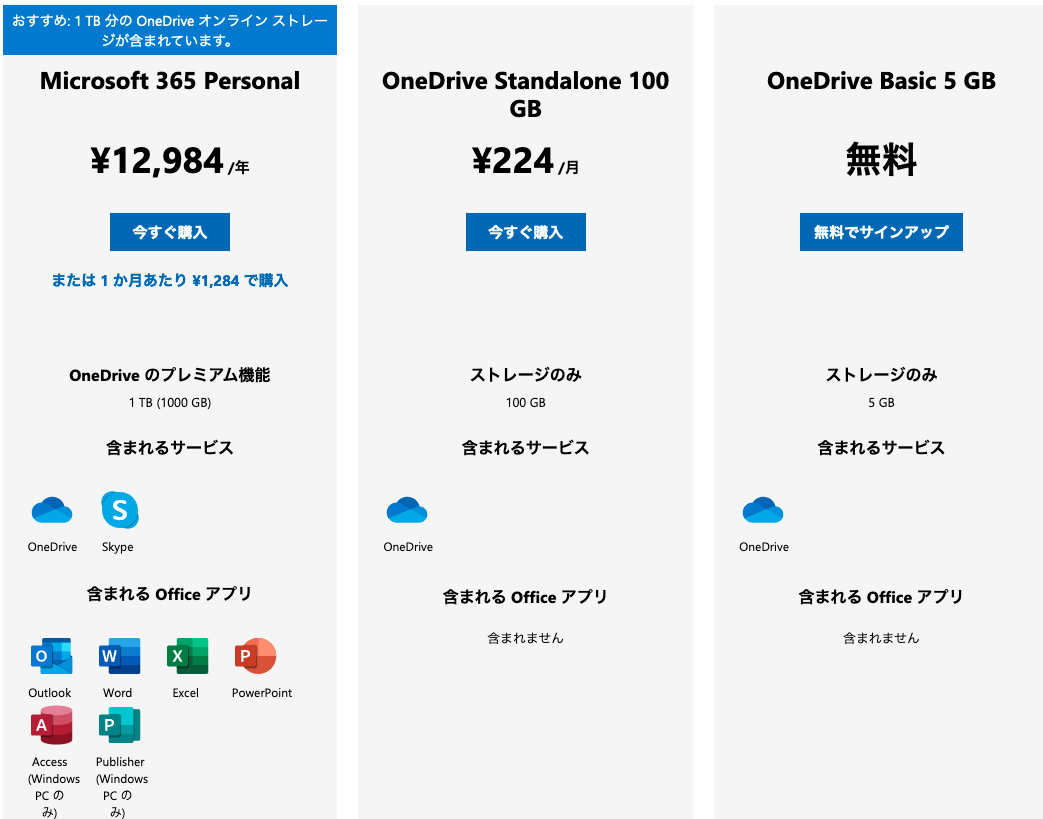Click 含まれる Office アプリ in Standalone column
Image resolution: width=1043 pixels, height=819 pixels.
coord(525,597)
